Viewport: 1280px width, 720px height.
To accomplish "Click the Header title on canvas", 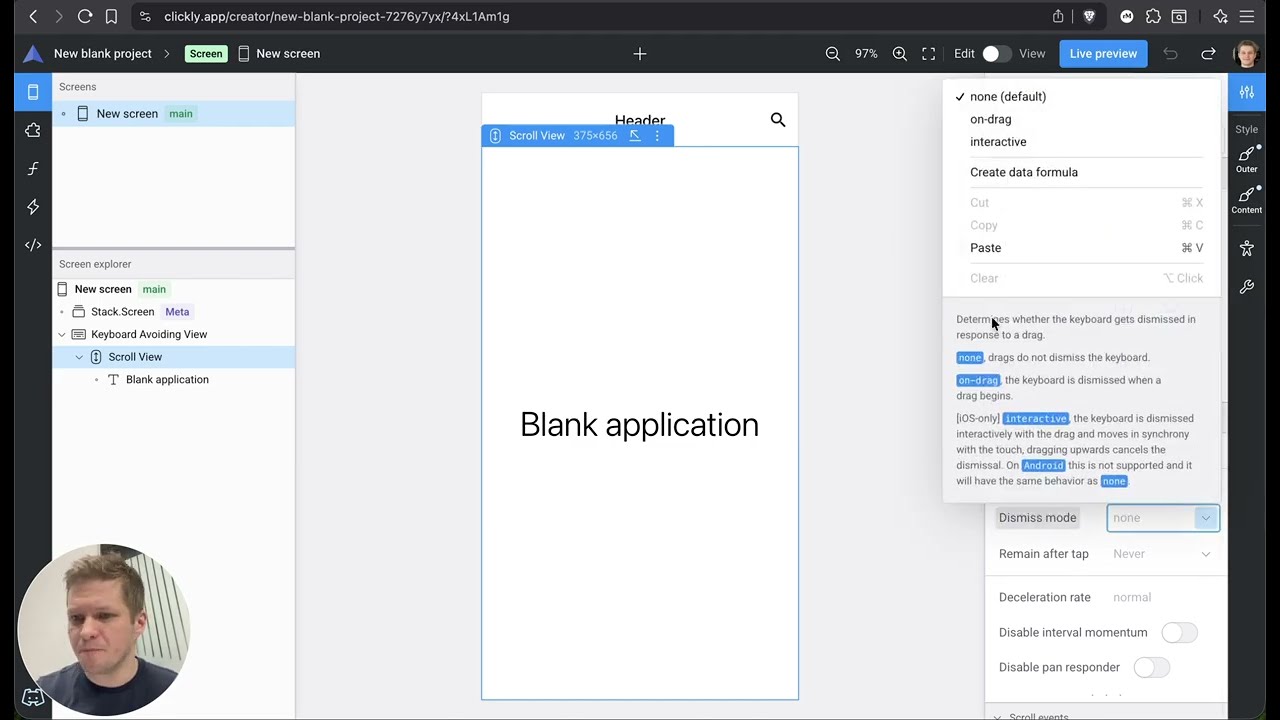I will (640, 119).
